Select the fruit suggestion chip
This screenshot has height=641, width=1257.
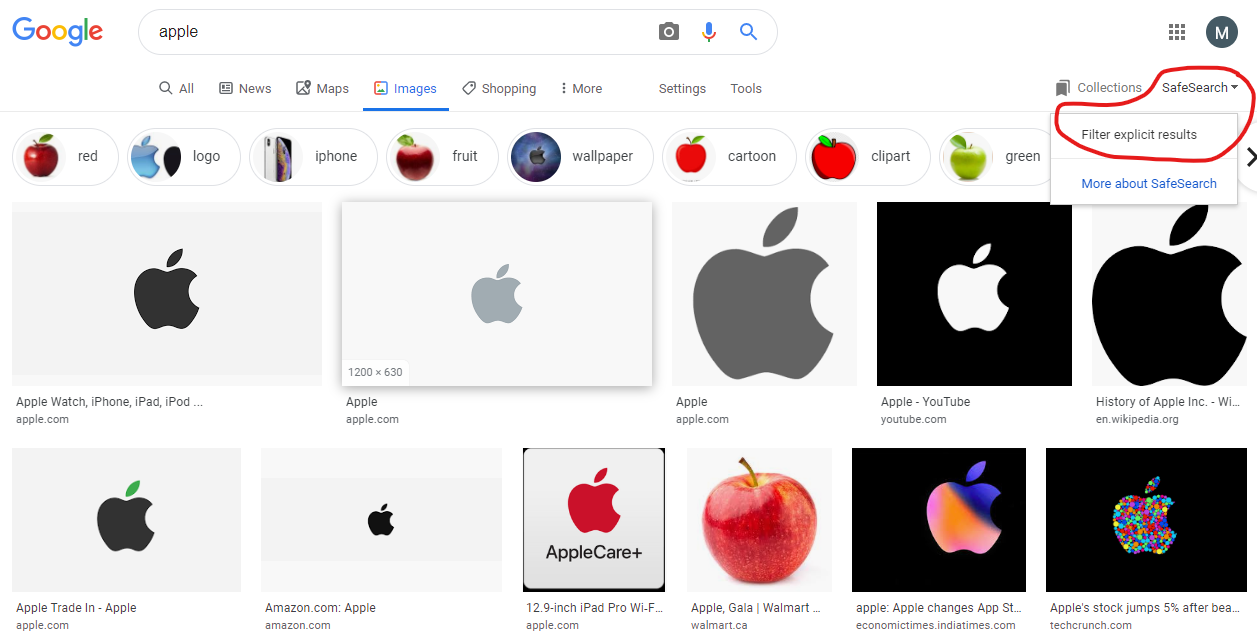[x=442, y=157]
